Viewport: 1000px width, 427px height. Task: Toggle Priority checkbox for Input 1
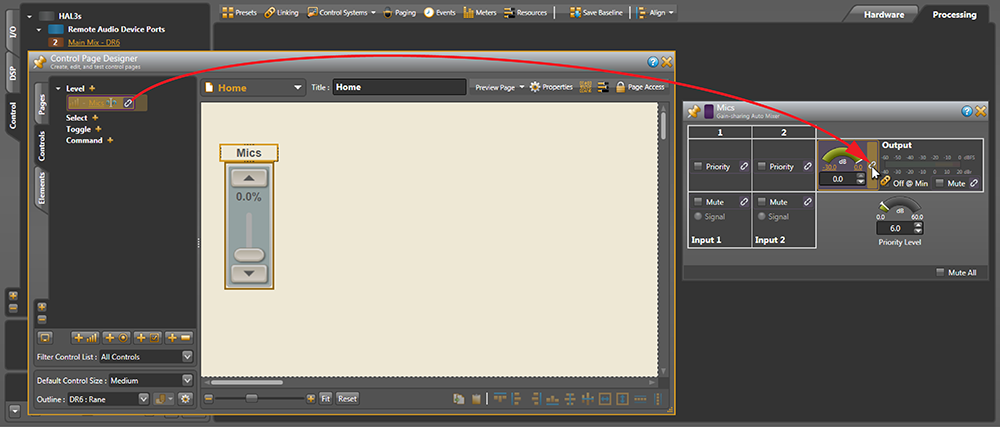click(x=698, y=166)
